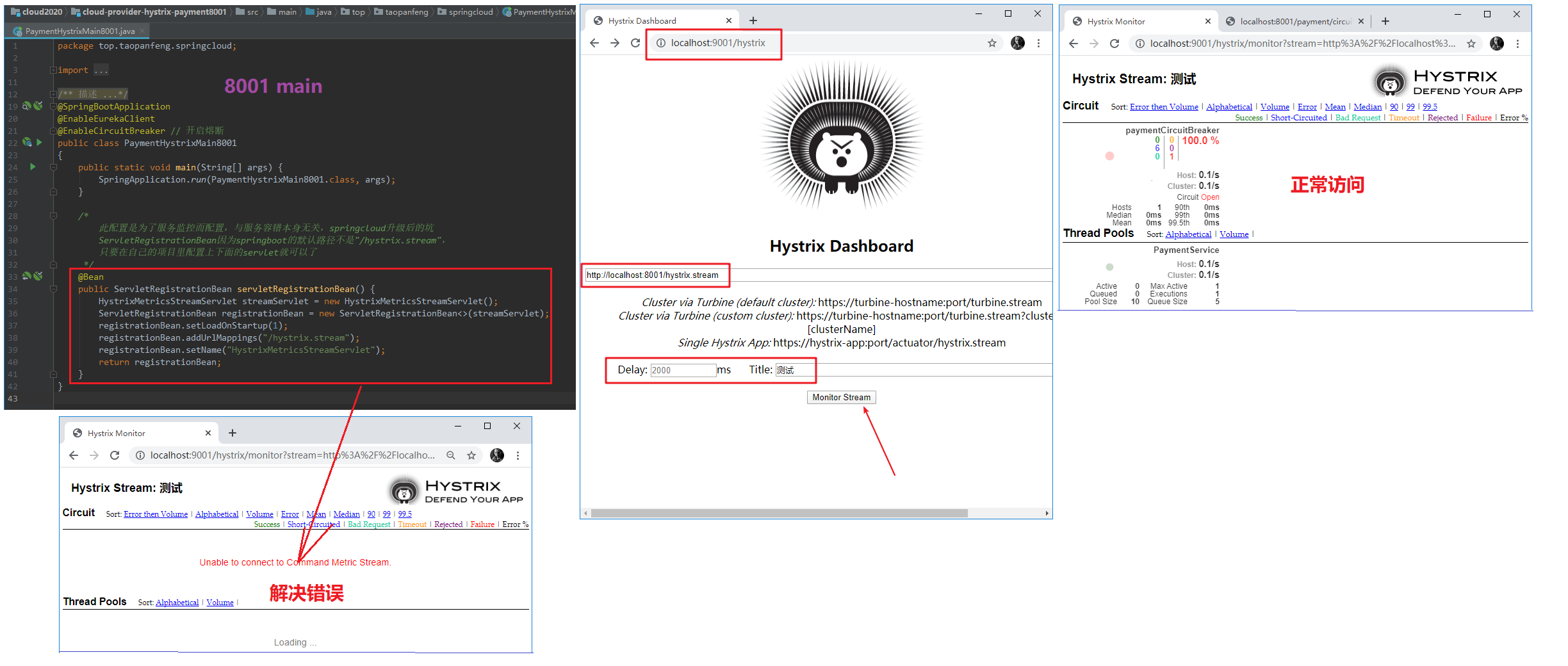Open new tab next to Hystrix Dashboard tab
This screenshot has height=666, width=1568.
[753, 20]
